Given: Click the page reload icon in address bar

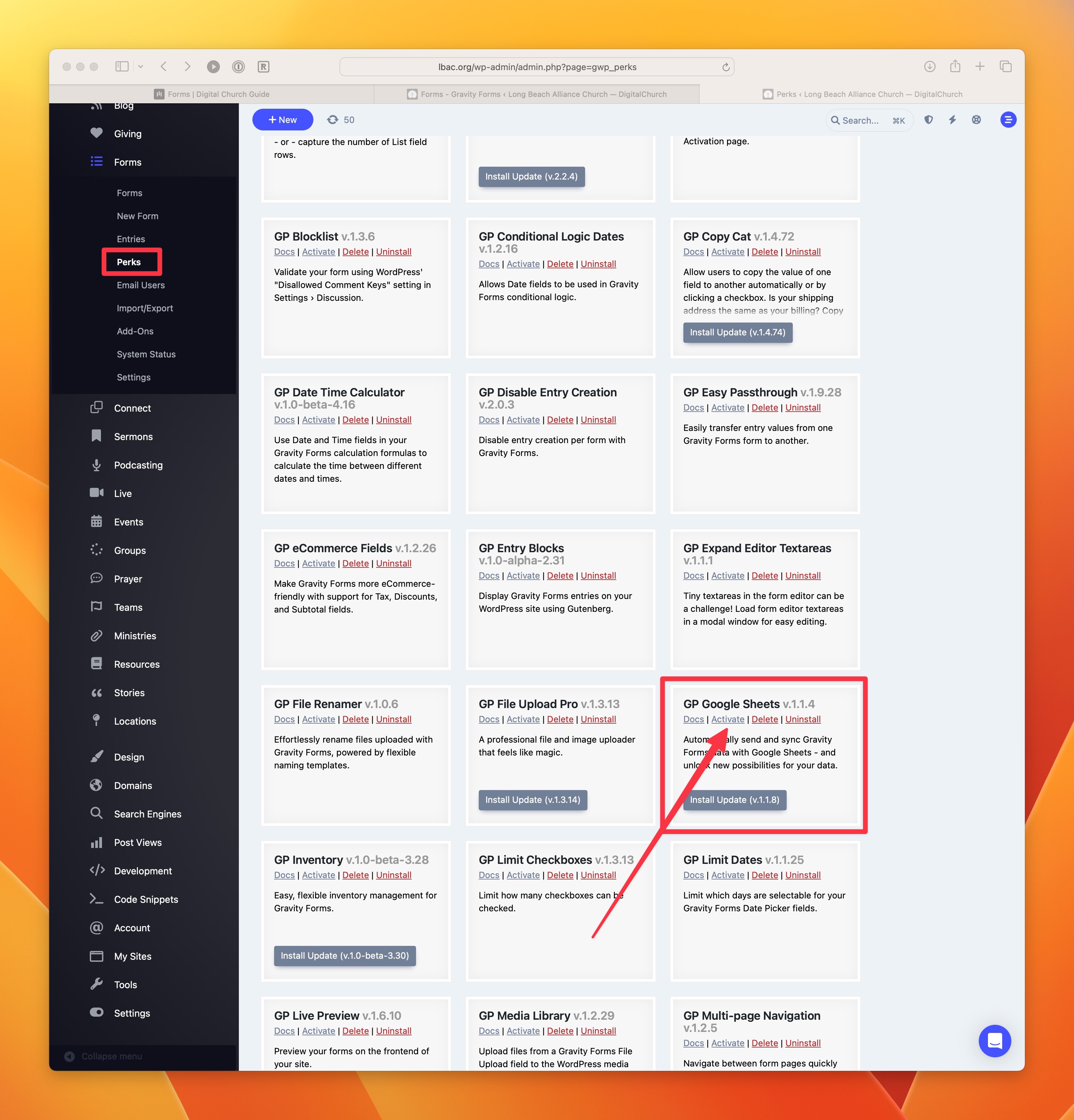Looking at the screenshot, I should (725, 67).
